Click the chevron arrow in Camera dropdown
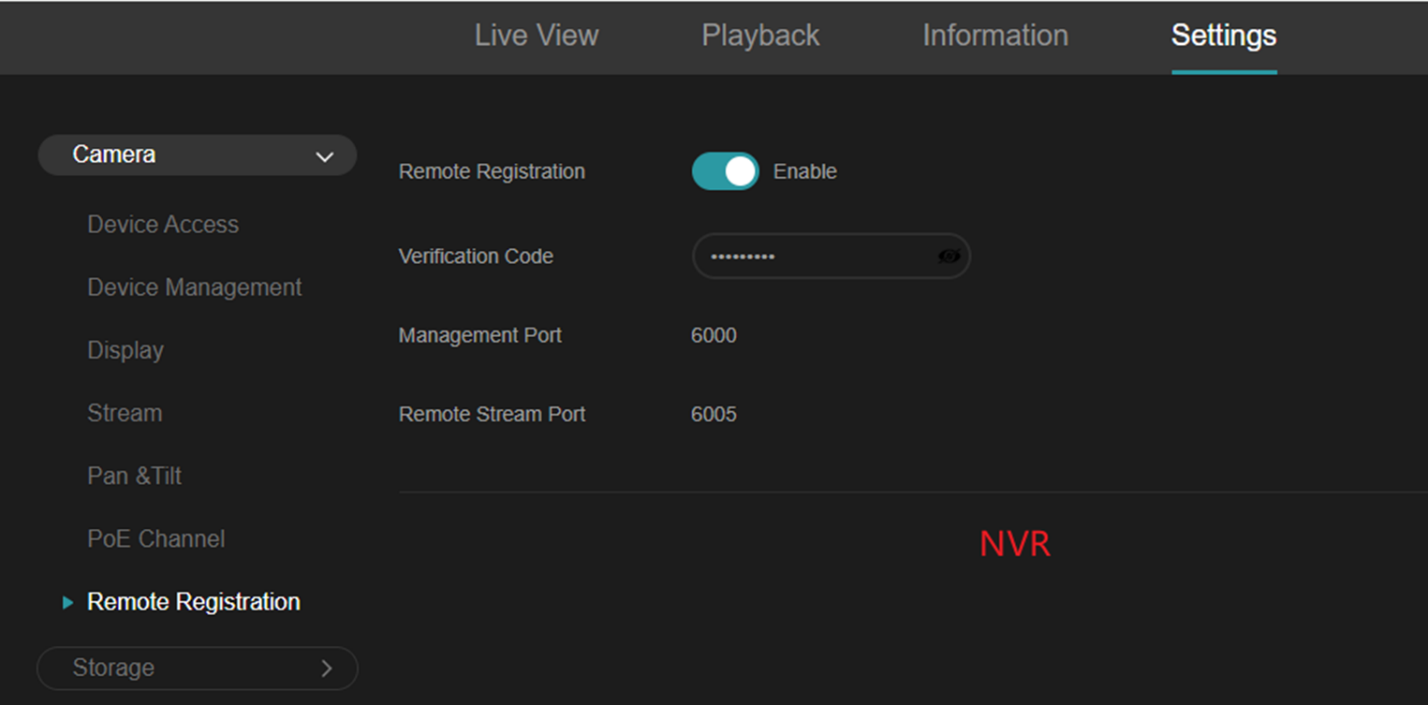This screenshot has width=1428, height=705. [324, 157]
